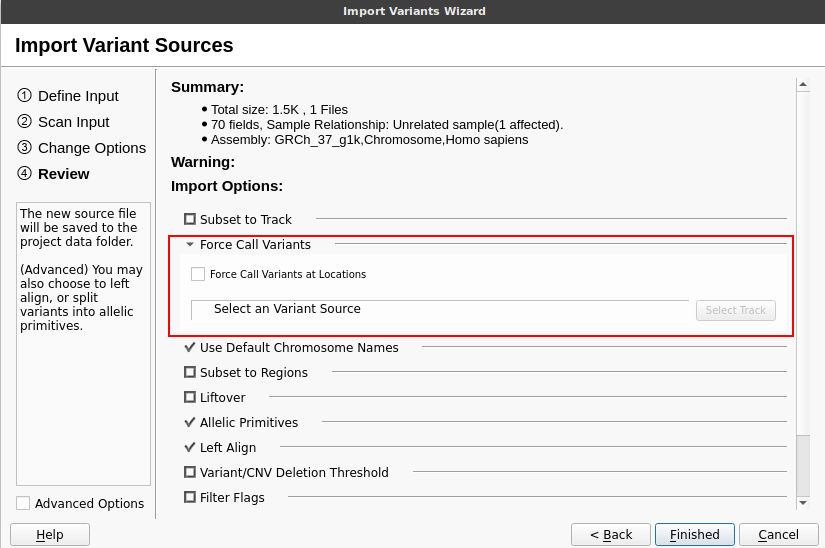Click the scrollbar up arrow
This screenshot has height=548, width=825.
pos(803,84)
